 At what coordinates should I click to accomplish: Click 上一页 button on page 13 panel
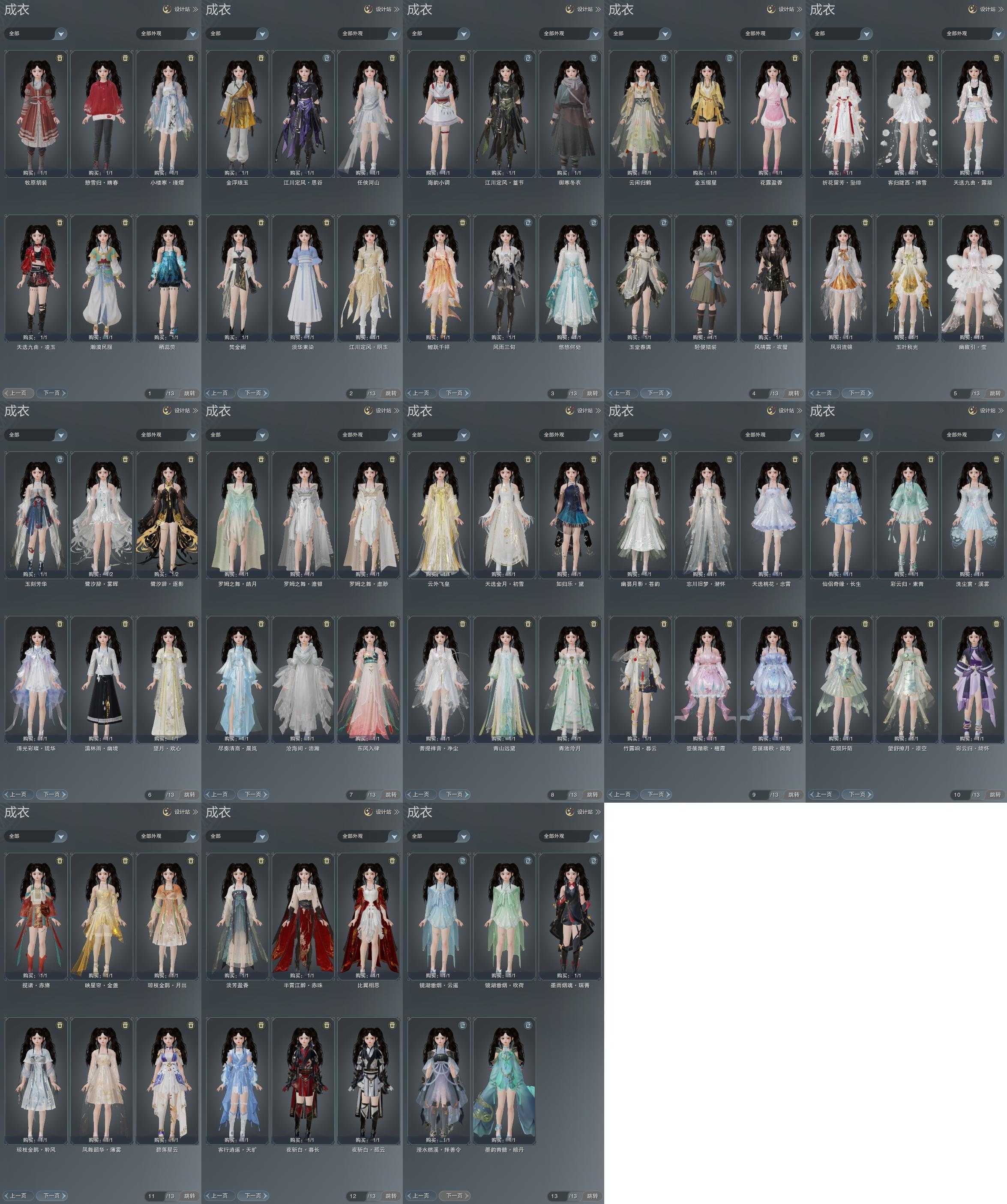click(421, 1196)
